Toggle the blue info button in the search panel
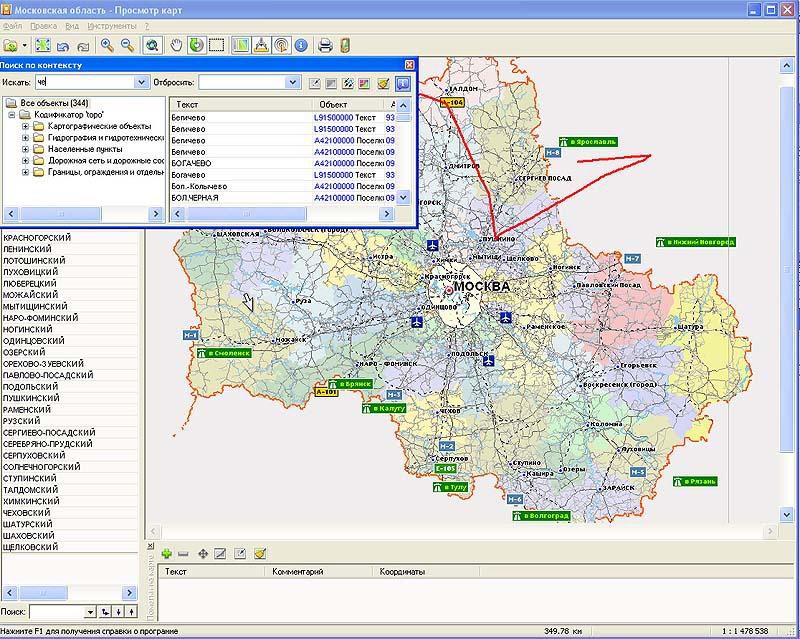This screenshot has height=639, width=800. tap(402, 83)
